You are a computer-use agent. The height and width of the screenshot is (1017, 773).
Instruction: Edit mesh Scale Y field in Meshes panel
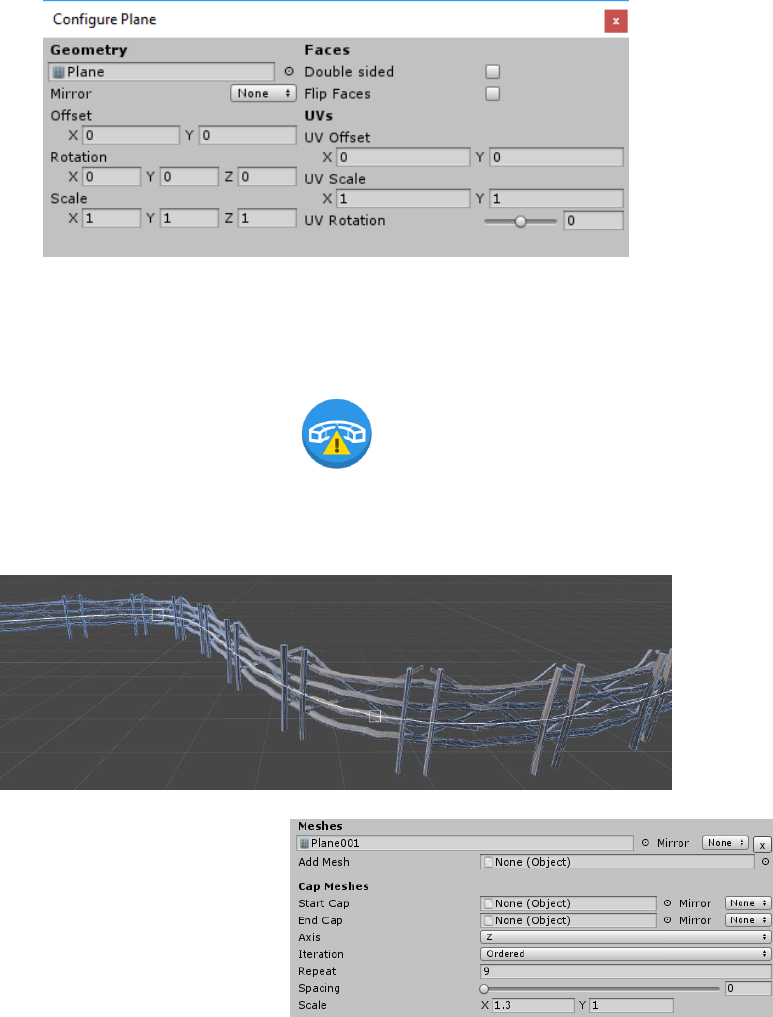(632, 1005)
